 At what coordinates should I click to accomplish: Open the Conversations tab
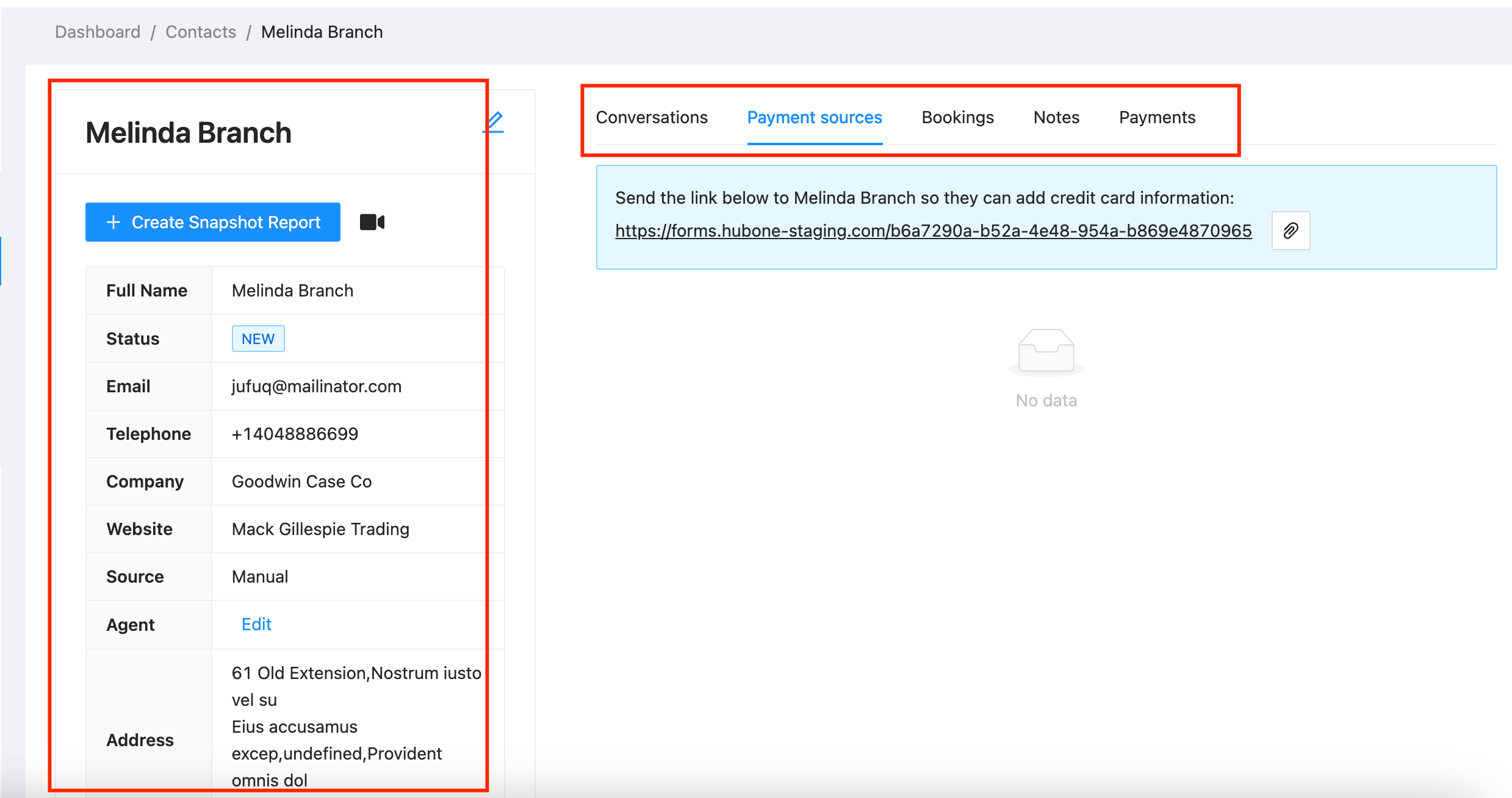pyautogui.click(x=651, y=117)
